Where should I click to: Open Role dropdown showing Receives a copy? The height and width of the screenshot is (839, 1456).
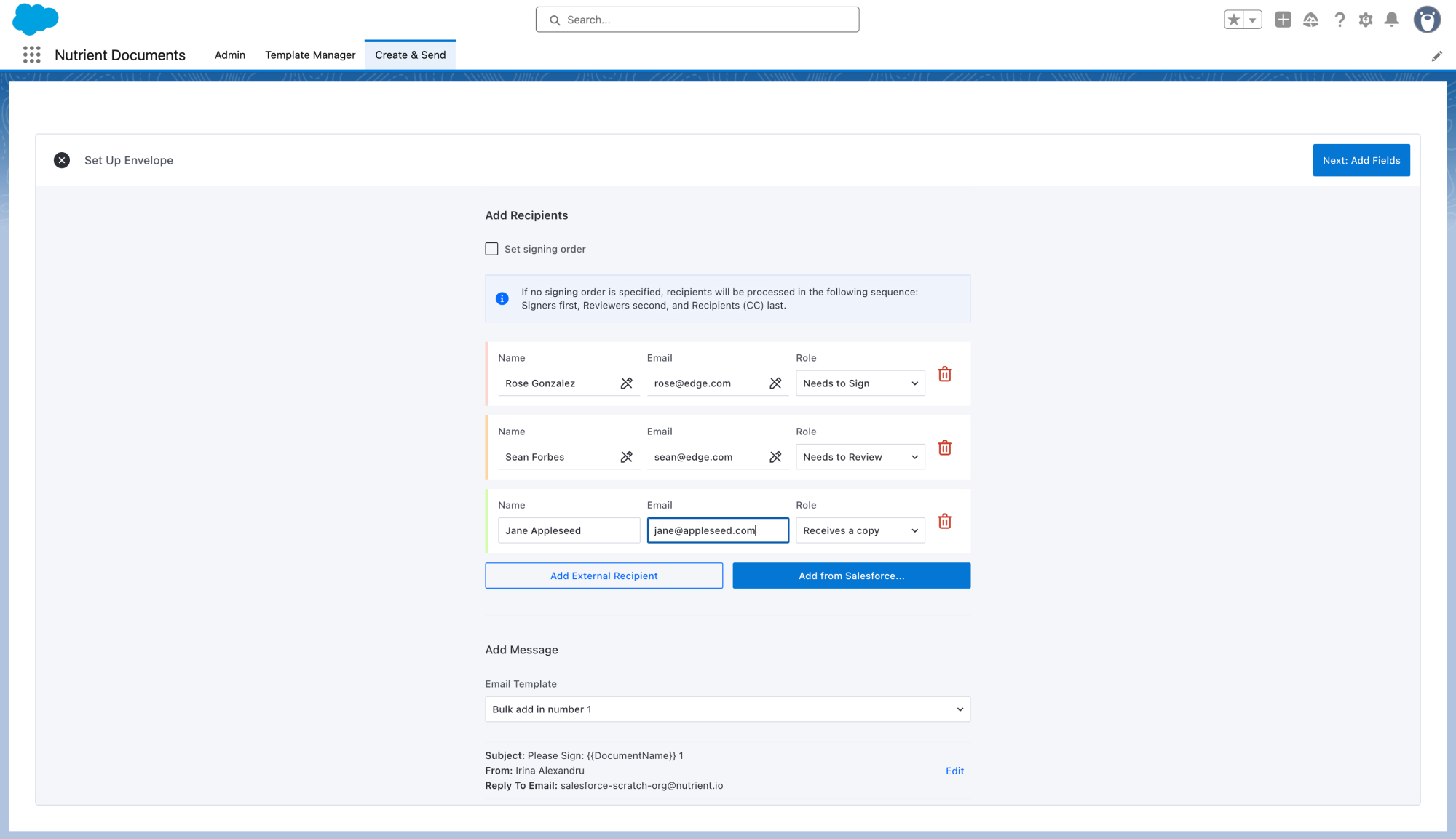860,530
